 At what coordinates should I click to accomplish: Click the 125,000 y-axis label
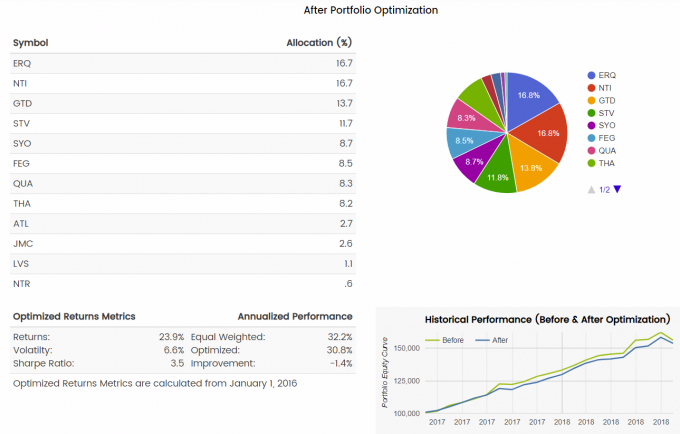[x=407, y=381]
